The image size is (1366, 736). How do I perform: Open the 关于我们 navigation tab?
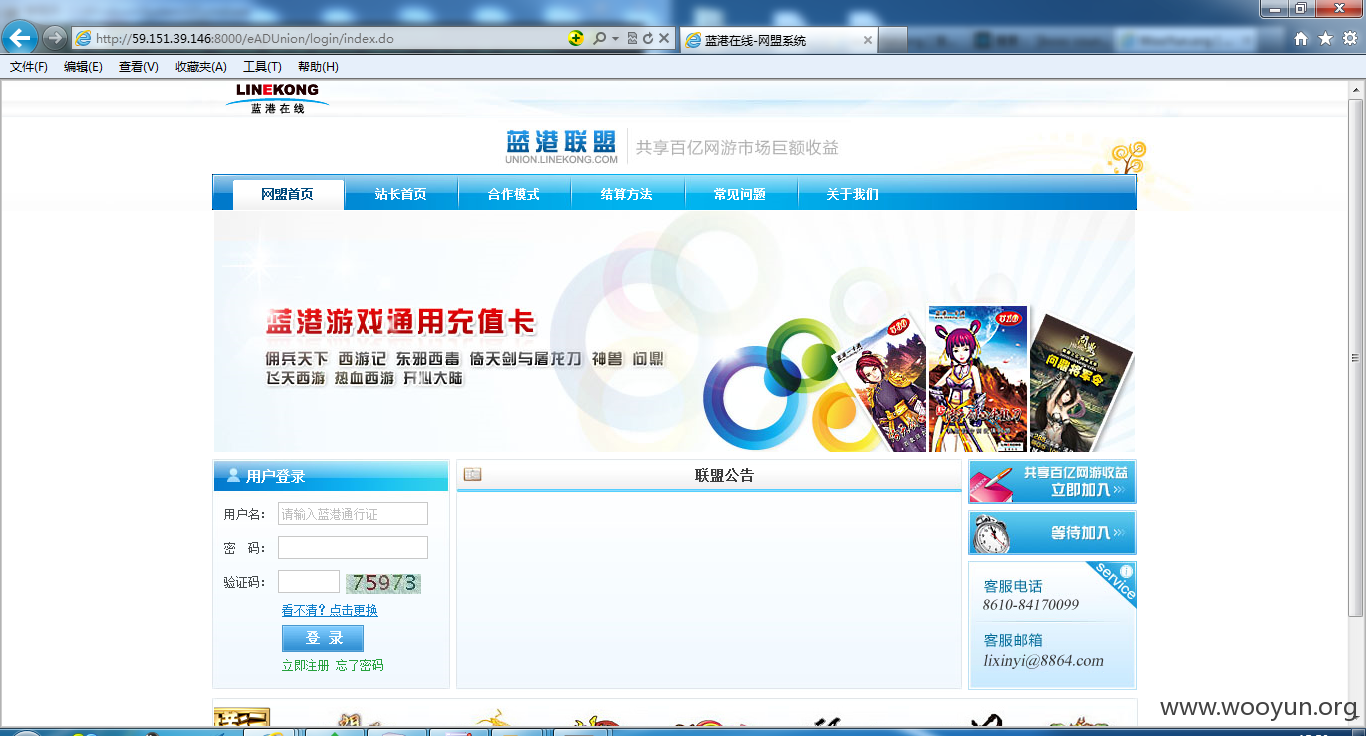[x=853, y=194]
